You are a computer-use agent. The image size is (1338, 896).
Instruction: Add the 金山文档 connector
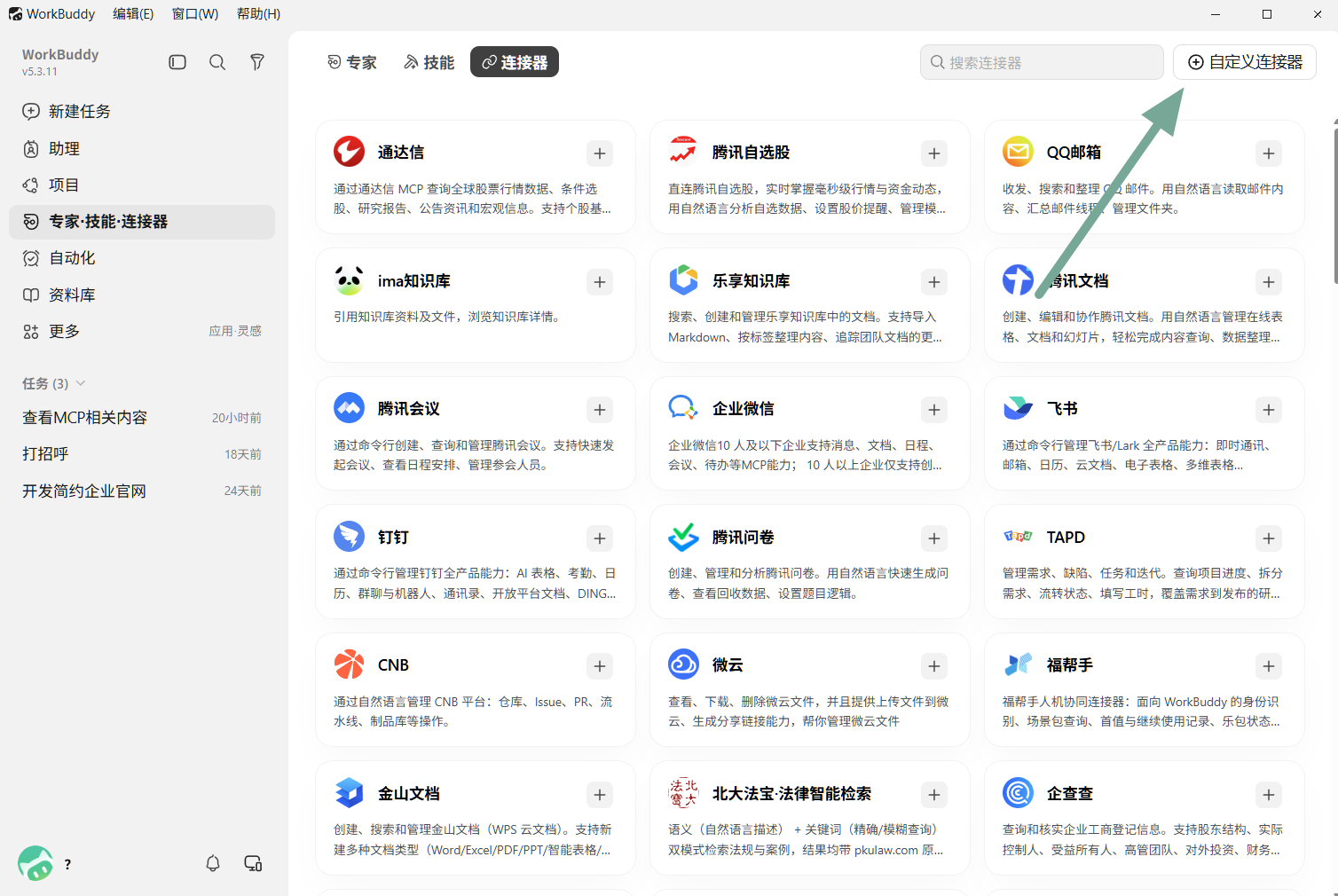click(600, 795)
